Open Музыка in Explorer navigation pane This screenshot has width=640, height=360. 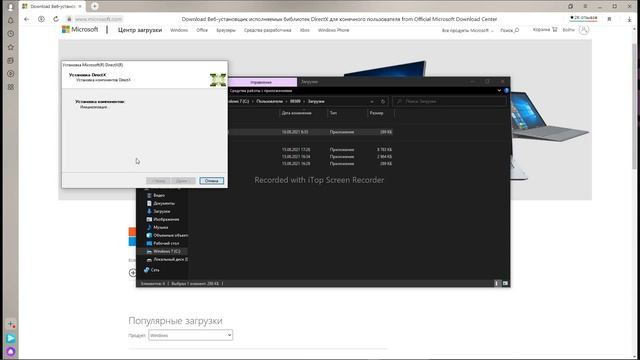[x=160, y=227]
